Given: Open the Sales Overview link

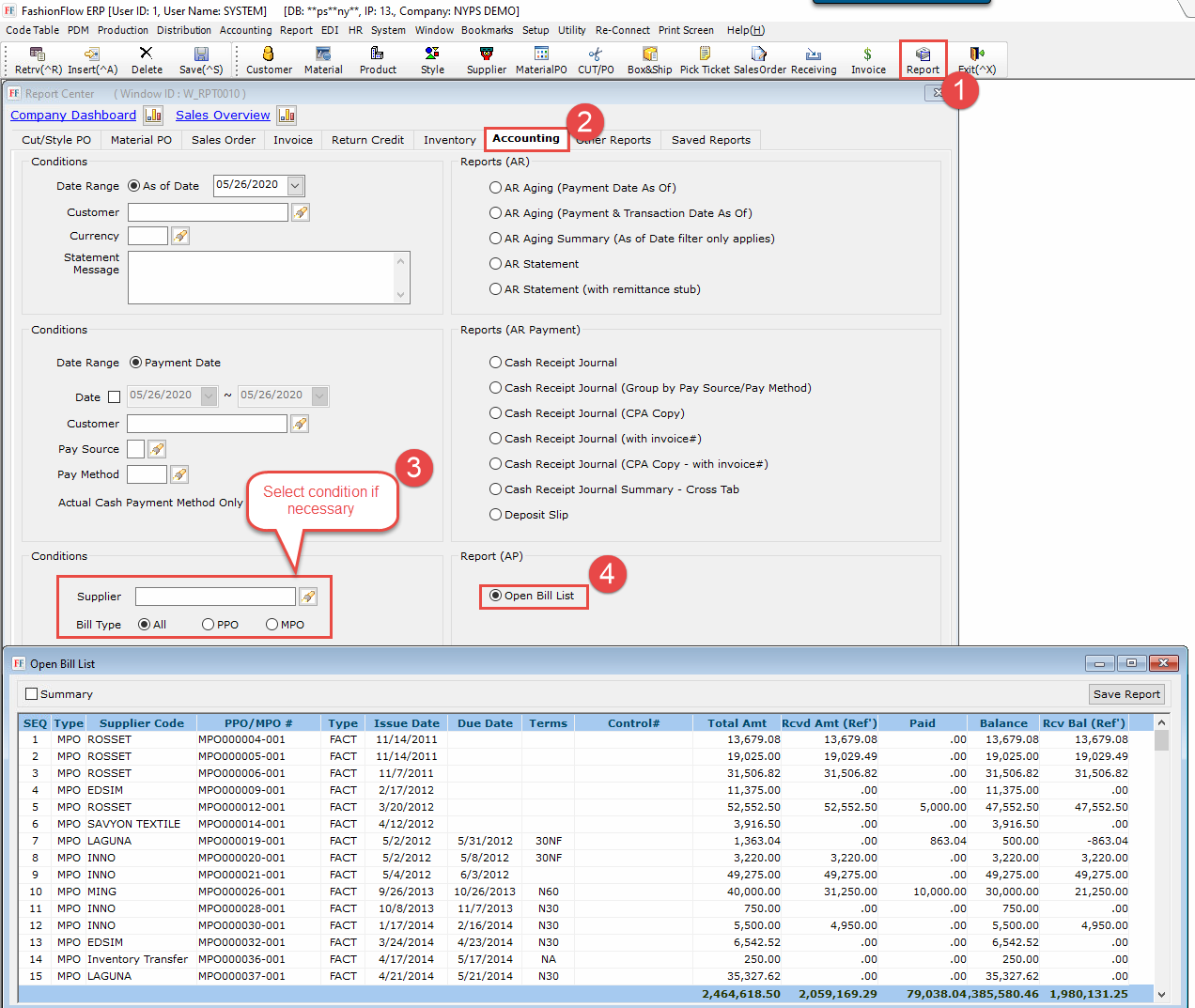Looking at the screenshot, I should (x=223, y=116).
